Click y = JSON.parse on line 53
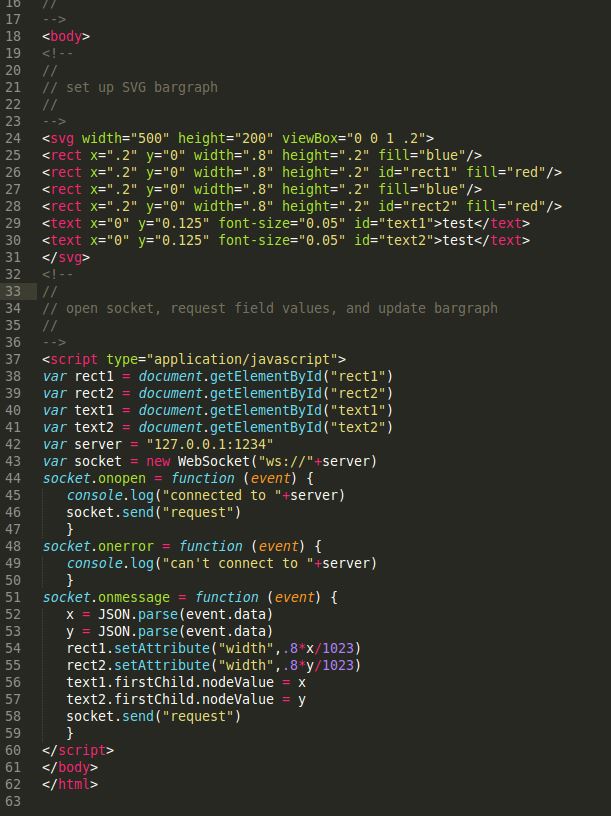The height and width of the screenshot is (816, 611). (x=122, y=632)
